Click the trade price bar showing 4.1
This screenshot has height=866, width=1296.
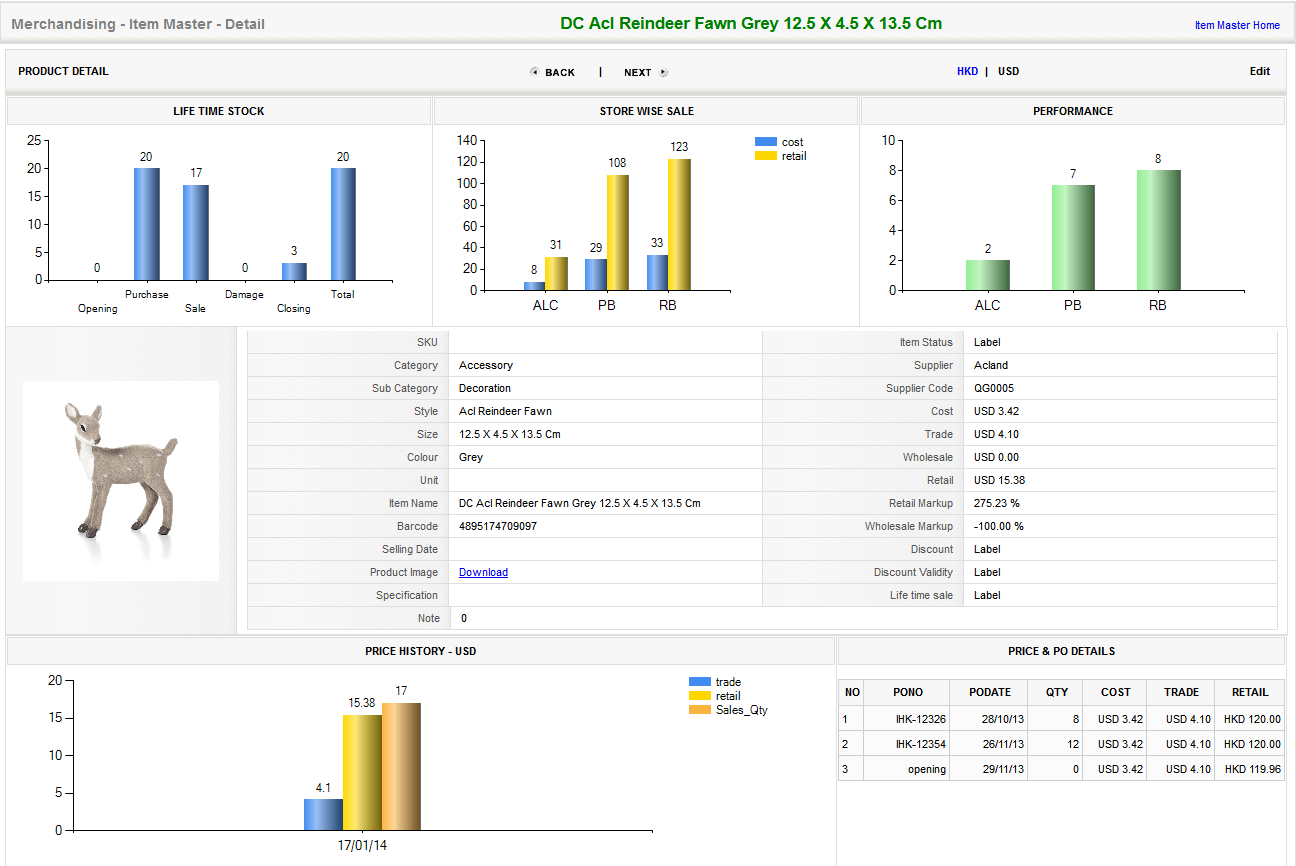[x=323, y=814]
